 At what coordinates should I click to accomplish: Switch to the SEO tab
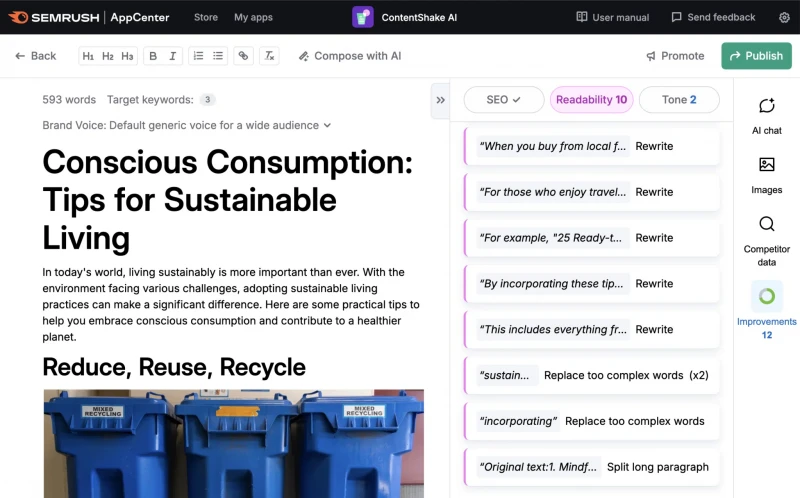pos(504,100)
